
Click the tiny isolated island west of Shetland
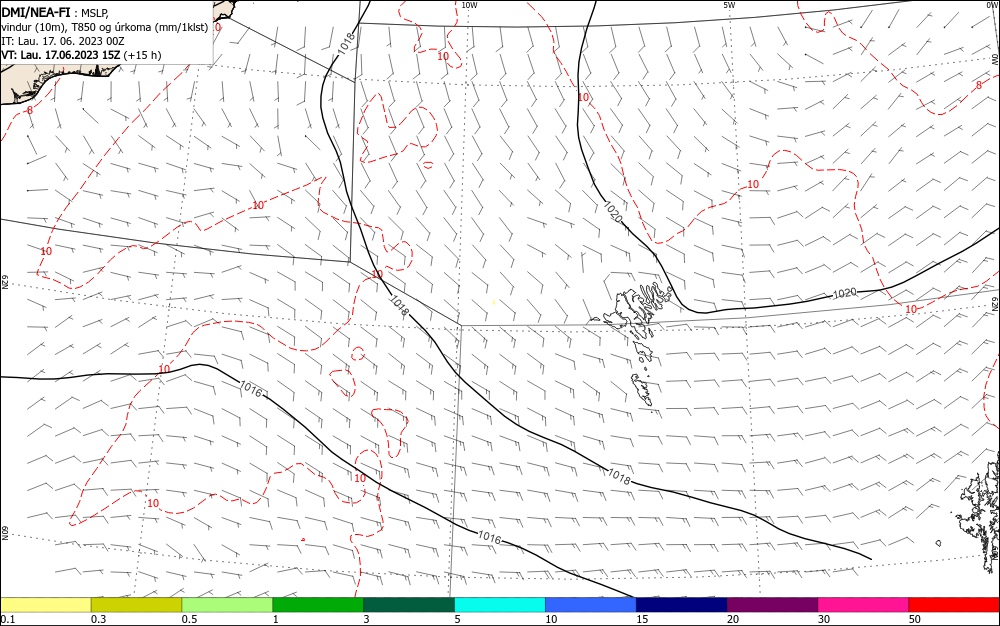click(x=938, y=543)
